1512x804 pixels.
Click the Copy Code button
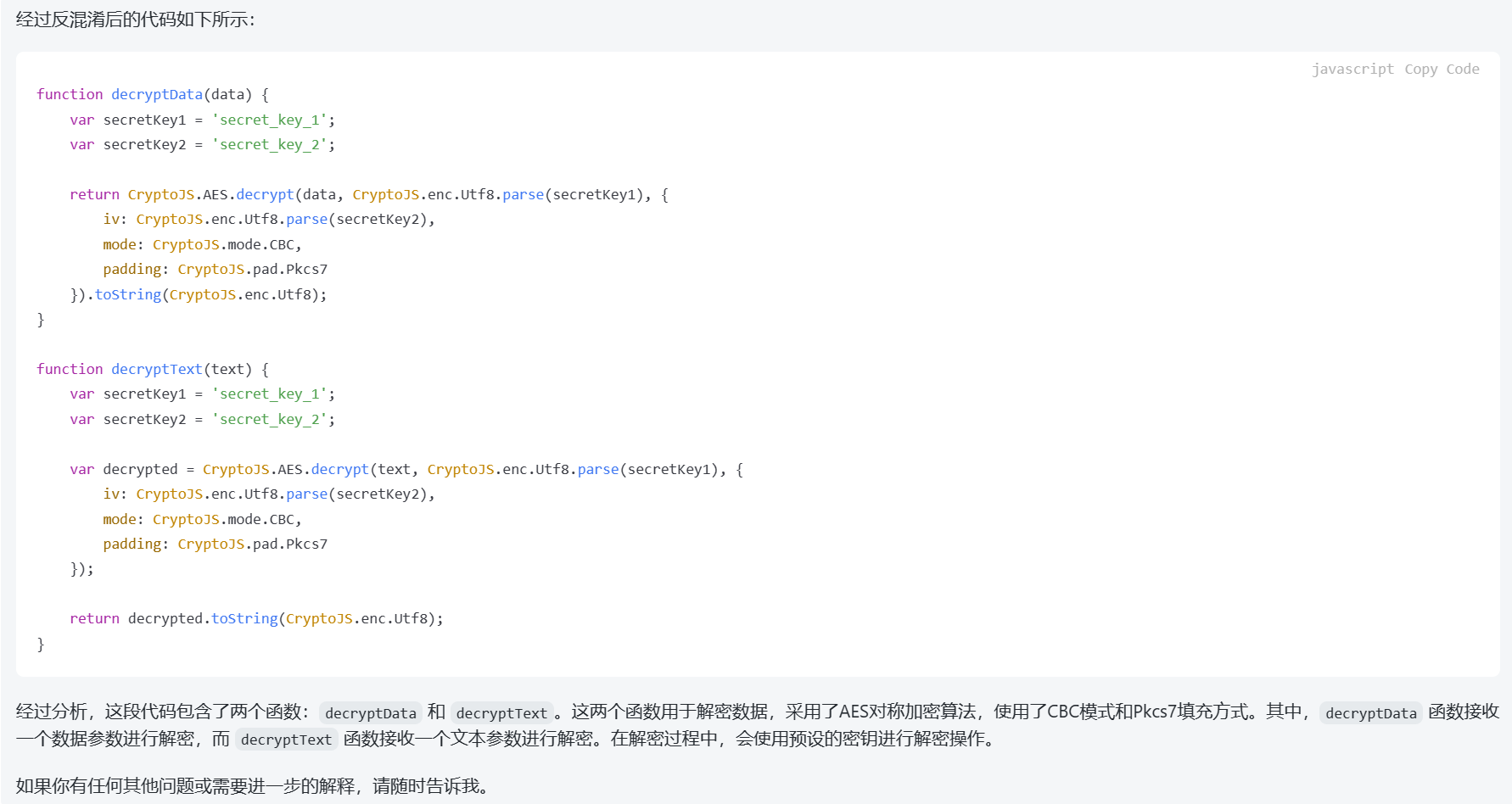point(1441,70)
